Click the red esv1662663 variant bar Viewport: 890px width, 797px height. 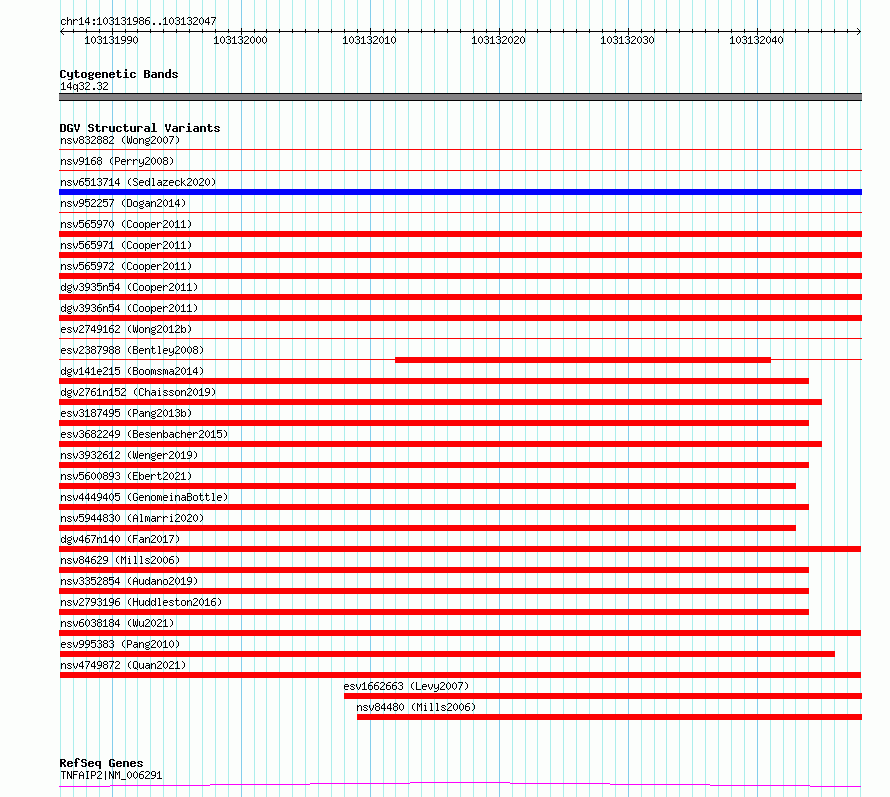click(x=603, y=696)
